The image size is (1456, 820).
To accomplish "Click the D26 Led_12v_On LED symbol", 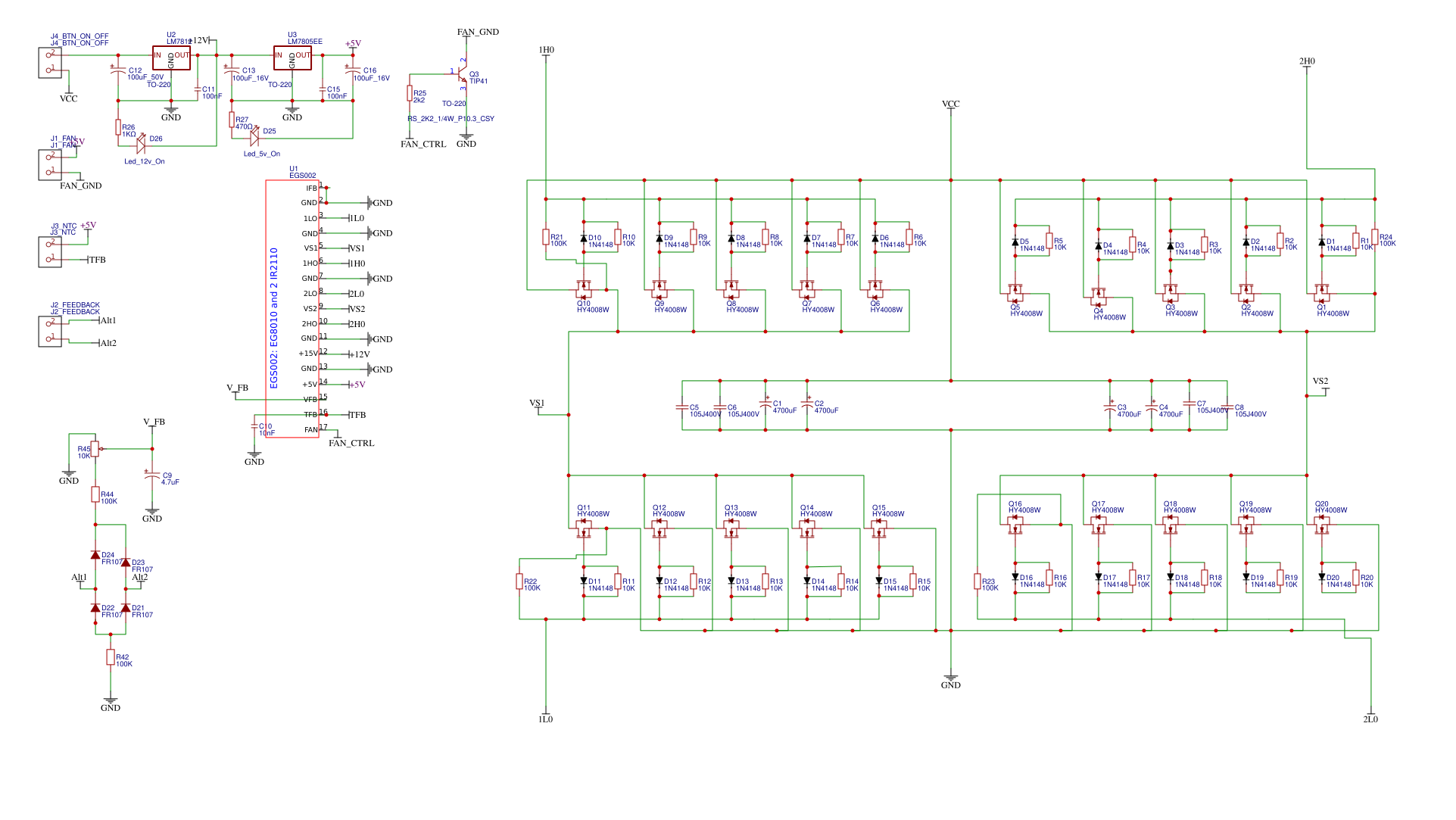I will tap(141, 144).
